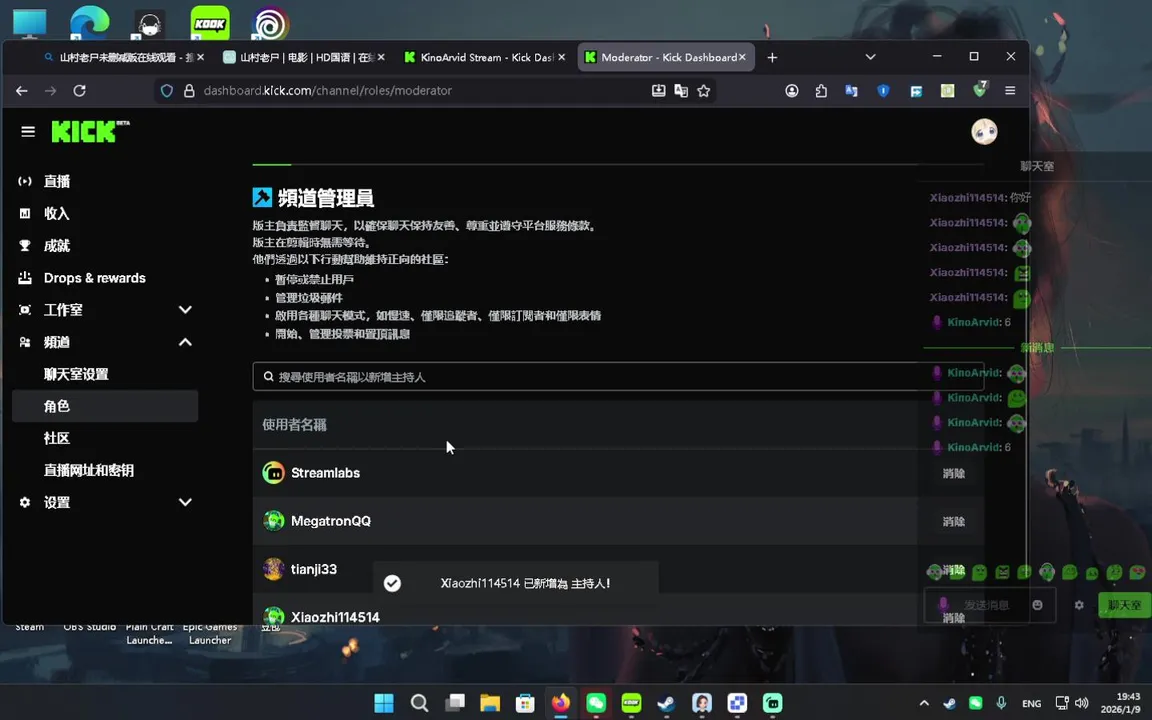Click the tracking protection shield icon
The height and width of the screenshot is (720, 1152).
[x=167, y=91]
